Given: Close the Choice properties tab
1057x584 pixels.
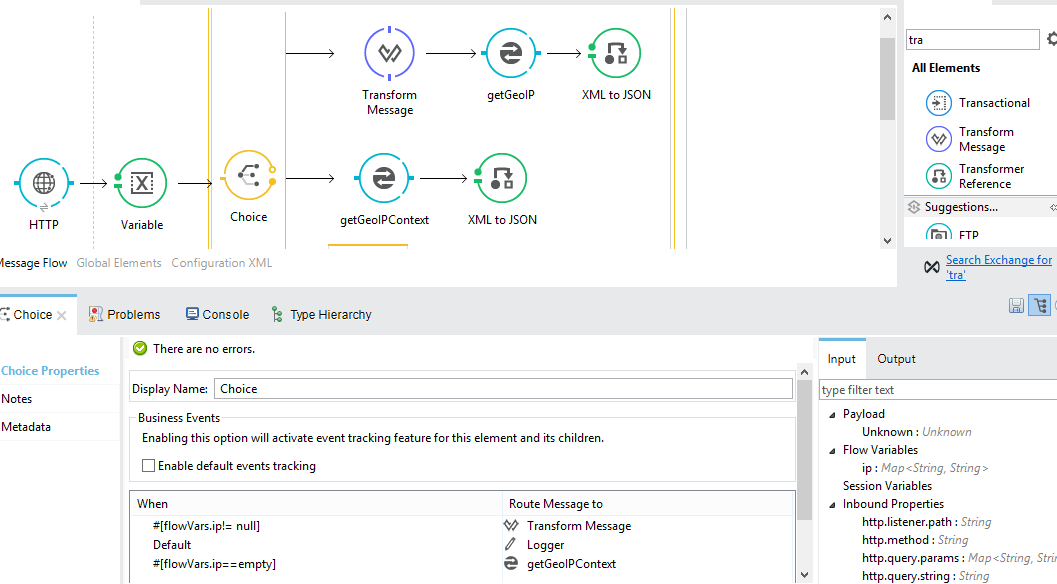Looking at the screenshot, I should click(61, 315).
